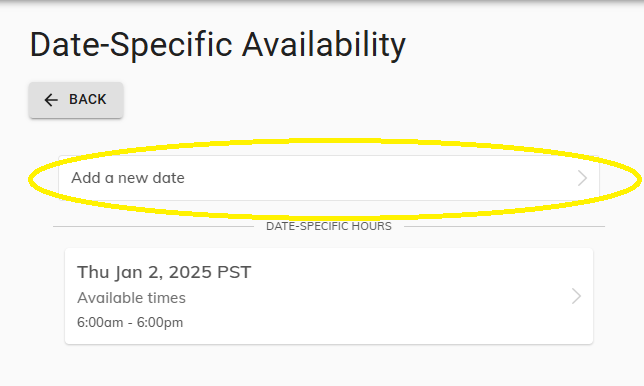Click the left arrow icon in BACK button
Viewport: 644px width, 386px height.
tap(51, 100)
